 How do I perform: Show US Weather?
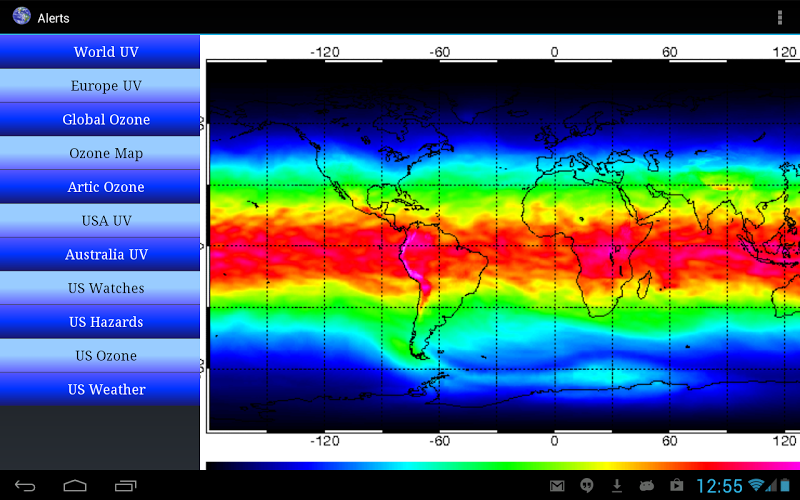[x=100, y=389]
